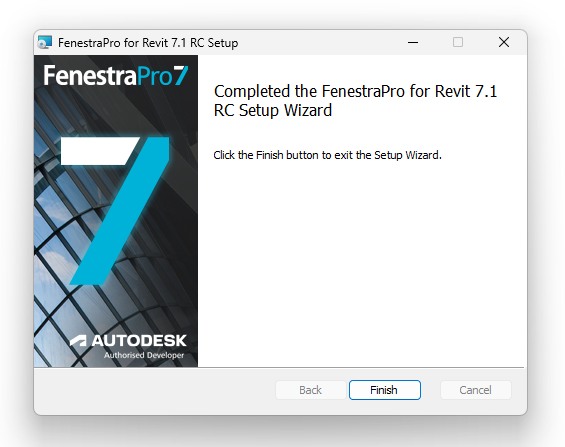Click the AUTODESK wordmark
Screen dimensions: 565x447
point(139,340)
